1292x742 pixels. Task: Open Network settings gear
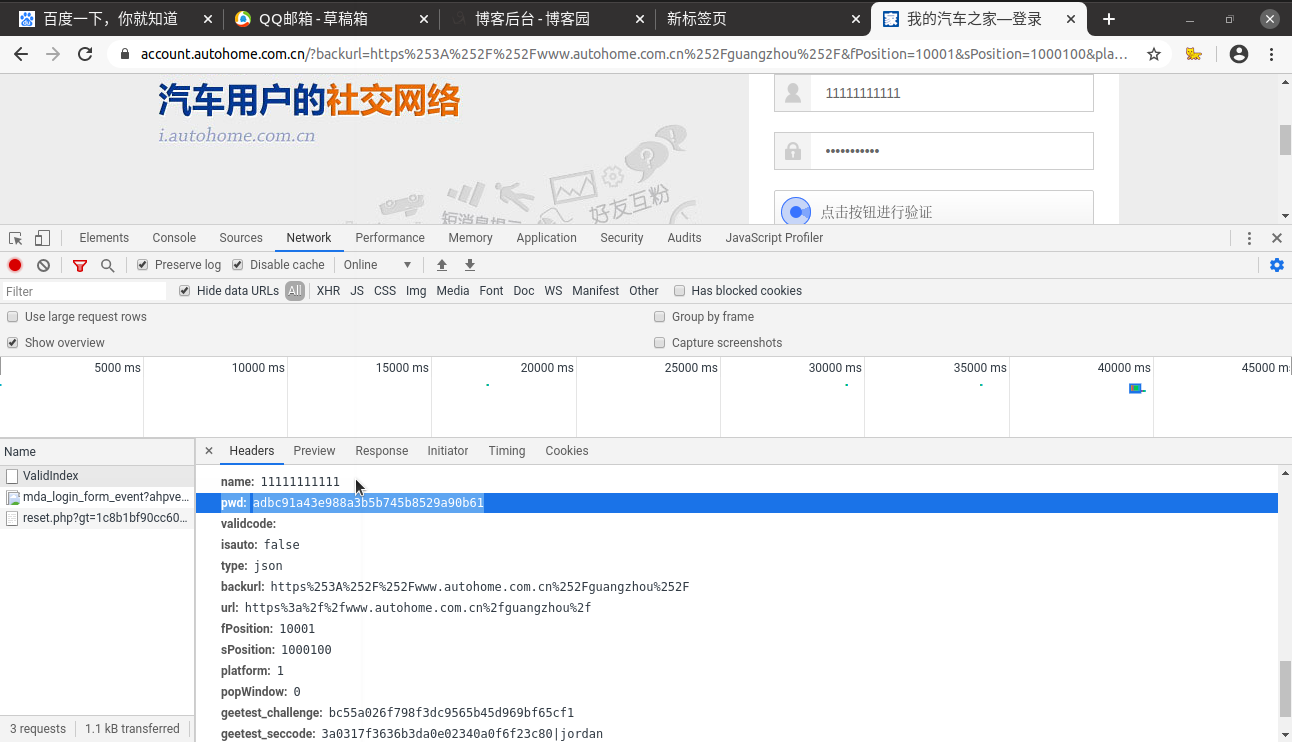pos(1277,265)
